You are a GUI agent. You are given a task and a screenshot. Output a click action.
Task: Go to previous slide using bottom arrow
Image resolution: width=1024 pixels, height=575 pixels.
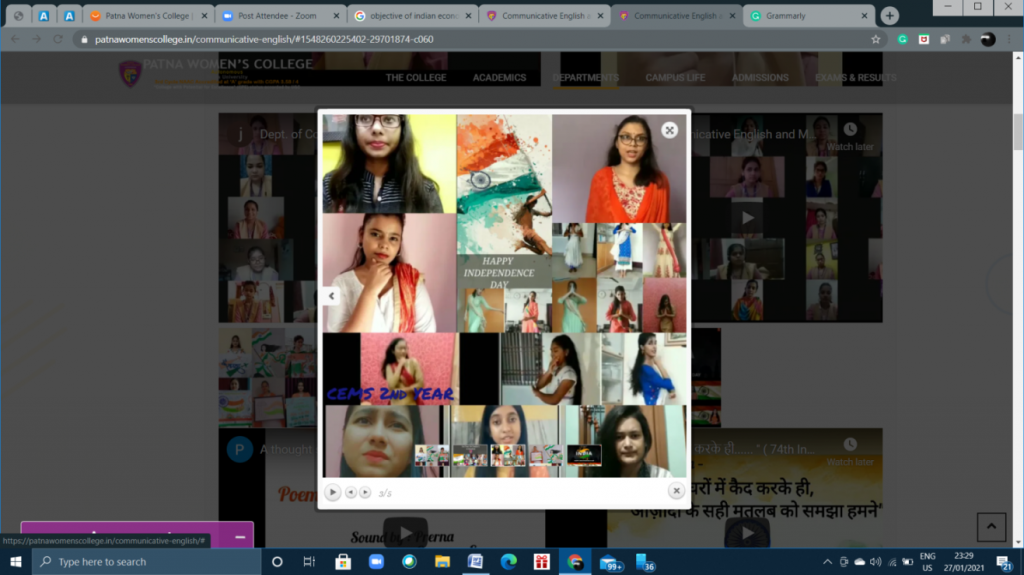point(351,492)
